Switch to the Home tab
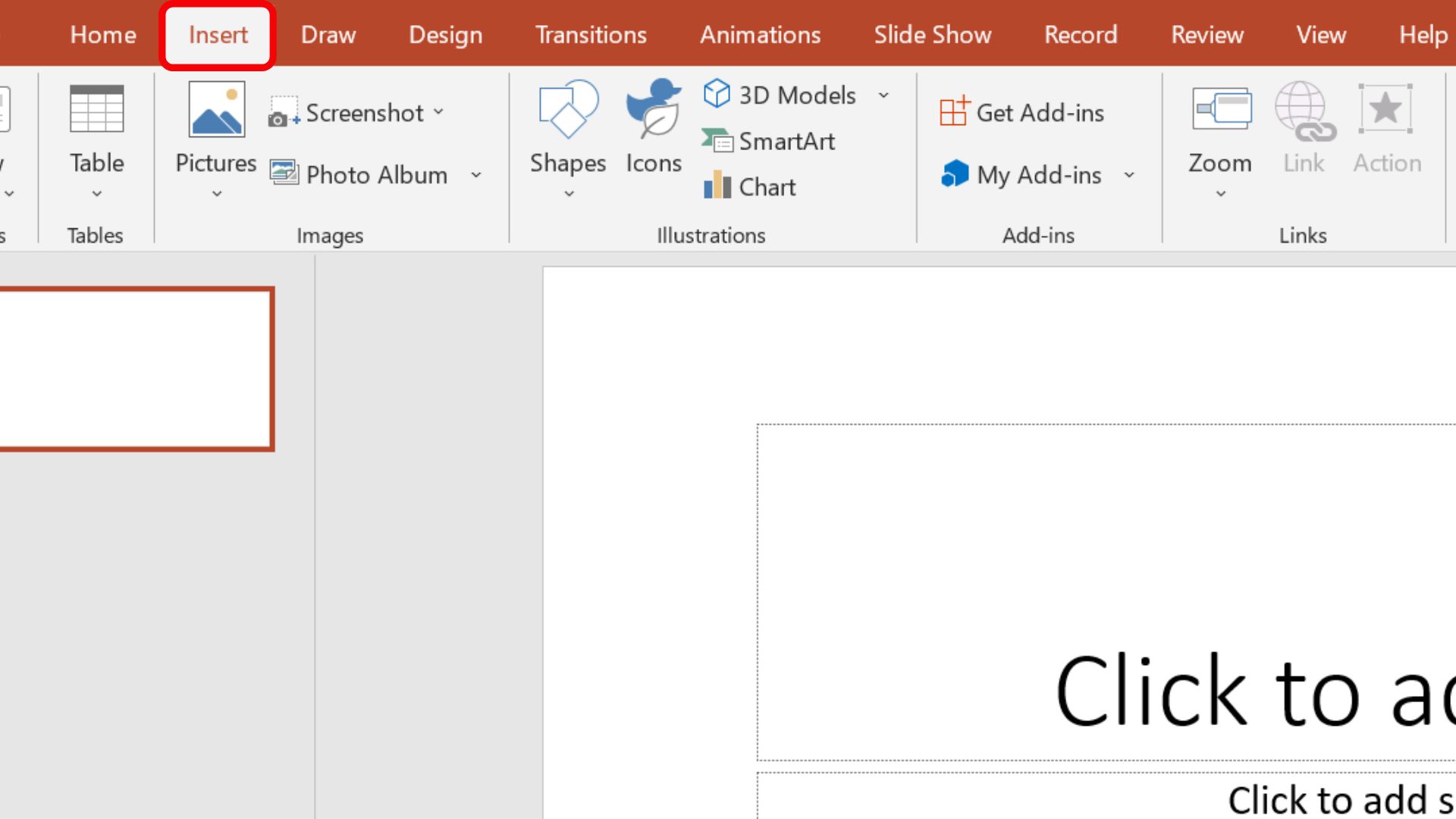The height and width of the screenshot is (819, 1456). click(103, 34)
